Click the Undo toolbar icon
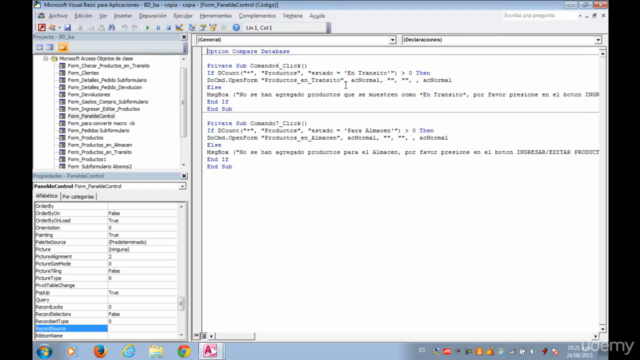This screenshot has width=640, height=360. (124, 28)
